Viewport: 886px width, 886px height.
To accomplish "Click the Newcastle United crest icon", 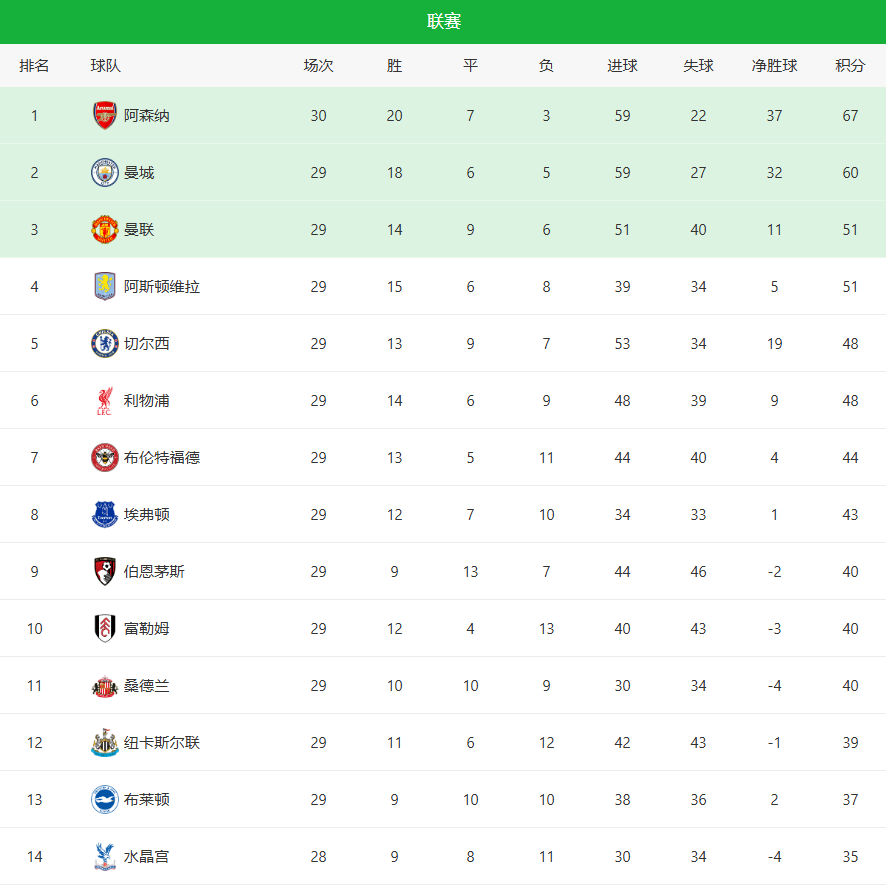I will coord(105,743).
